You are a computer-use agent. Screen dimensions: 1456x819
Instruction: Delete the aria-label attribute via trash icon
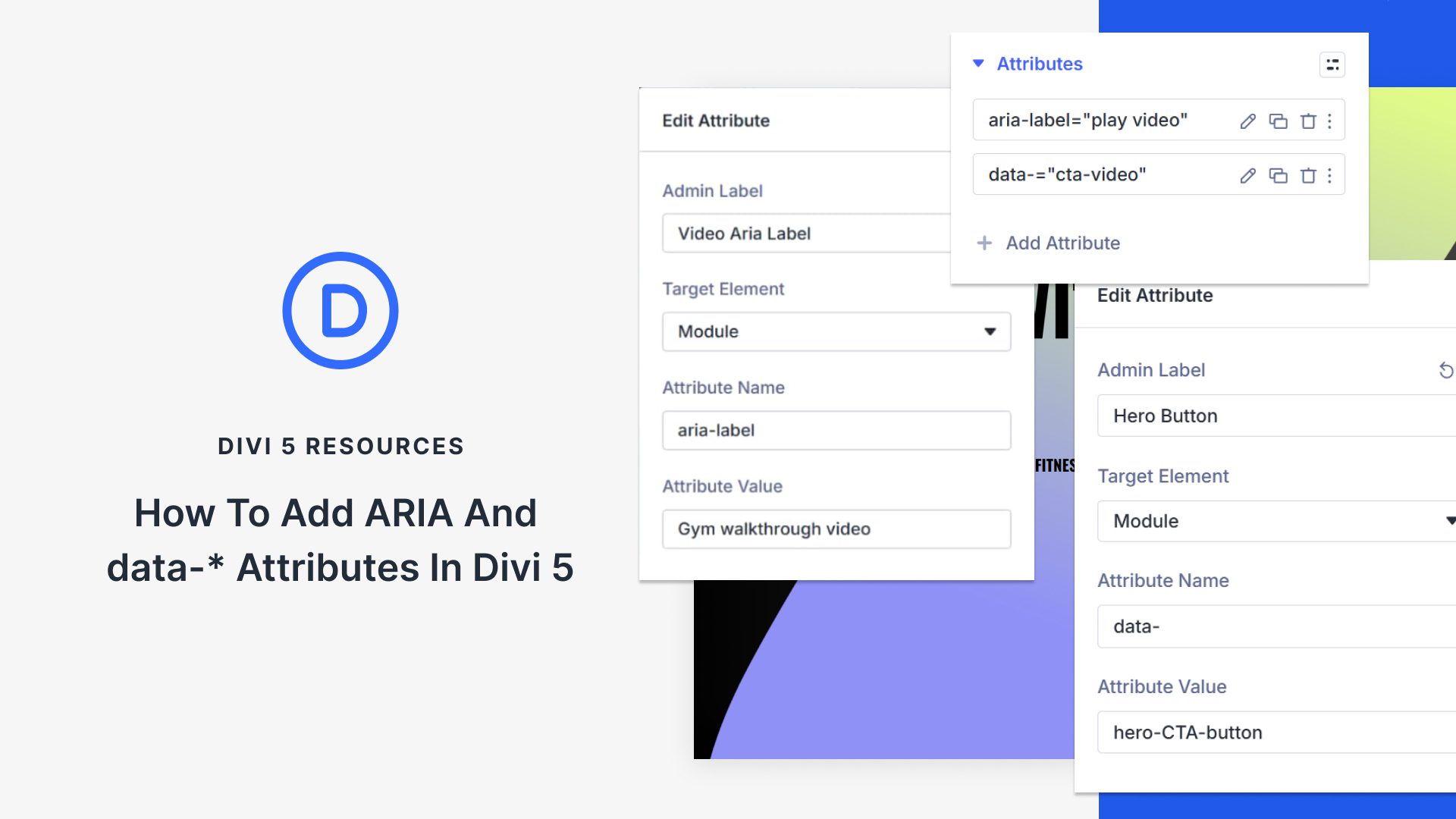pyautogui.click(x=1308, y=120)
